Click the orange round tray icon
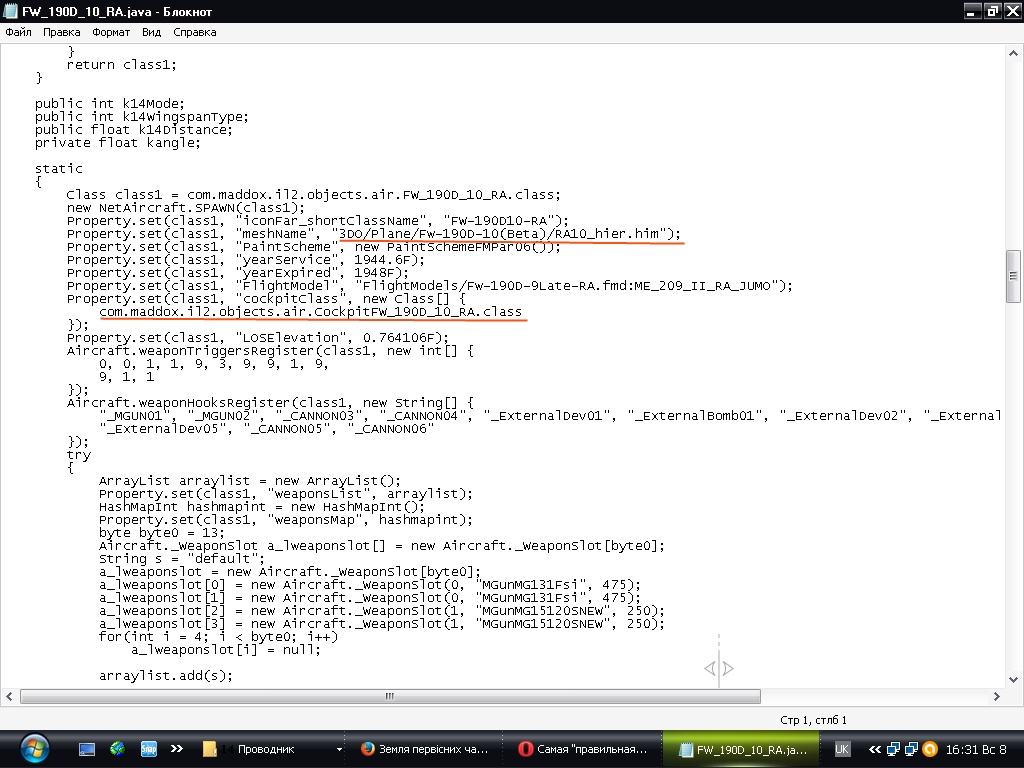Image resolution: width=1024 pixels, height=768 pixels. (930, 749)
